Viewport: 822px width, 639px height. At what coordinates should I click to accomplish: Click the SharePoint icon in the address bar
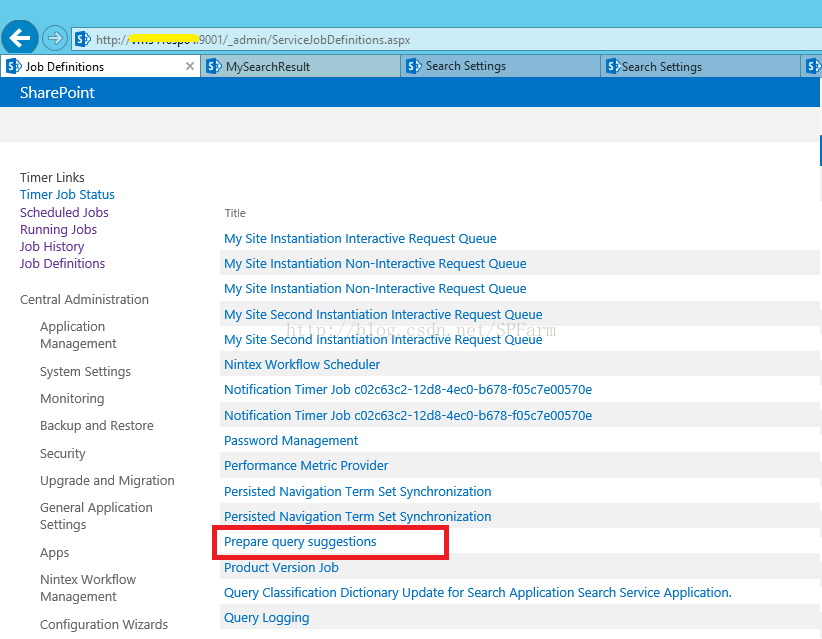coord(83,39)
